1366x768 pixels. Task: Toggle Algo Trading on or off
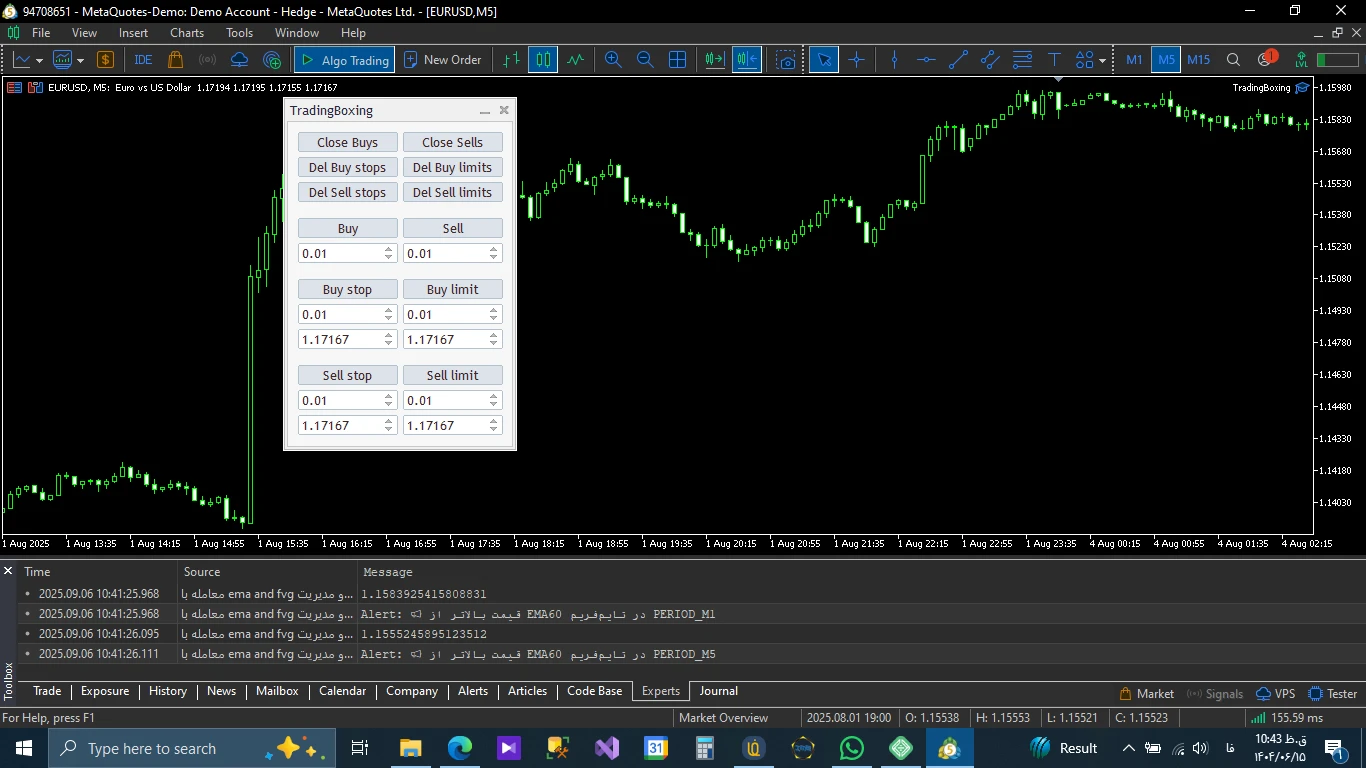click(x=344, y=60)
